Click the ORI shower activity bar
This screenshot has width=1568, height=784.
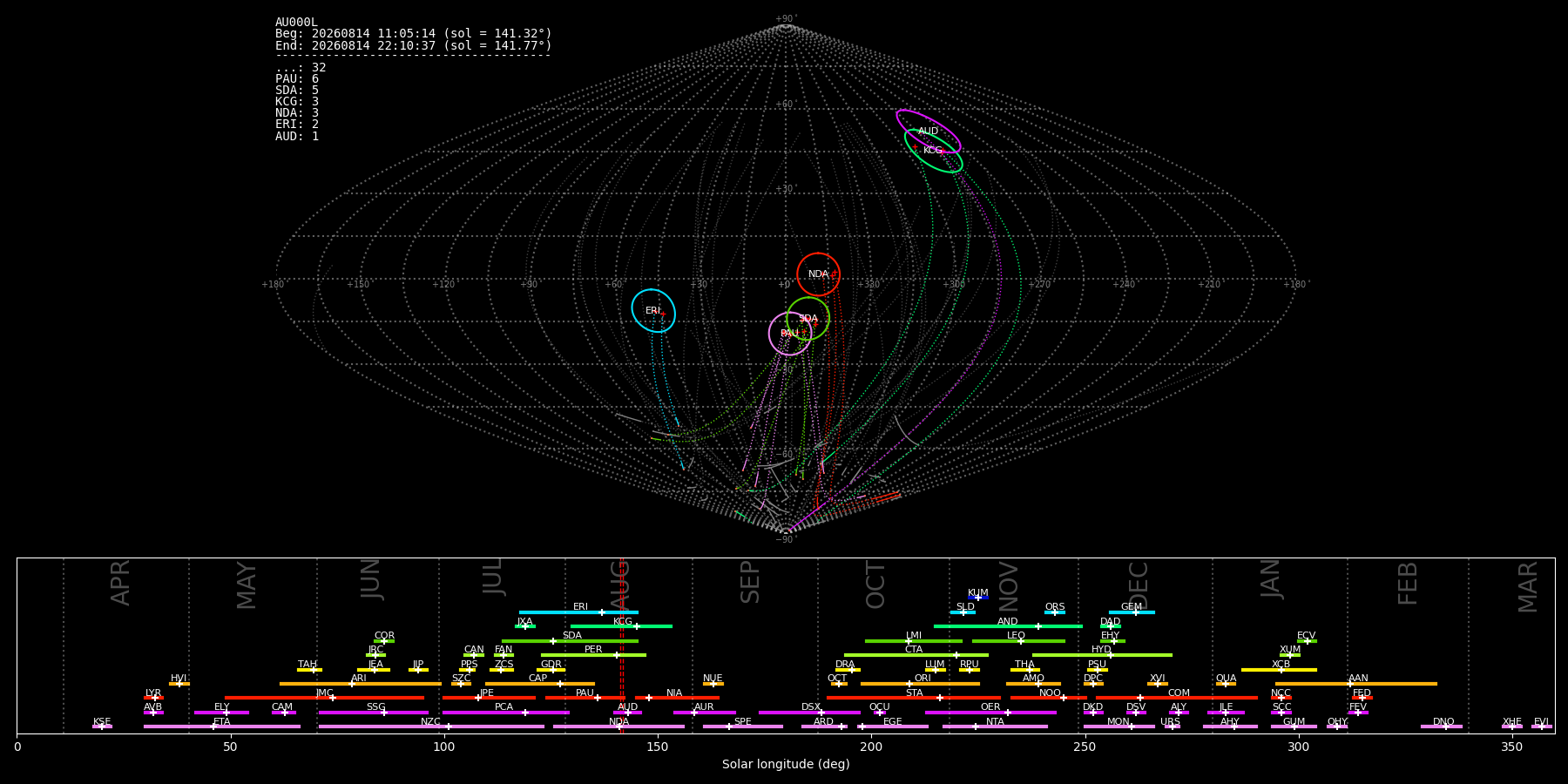tap(920, 684)
